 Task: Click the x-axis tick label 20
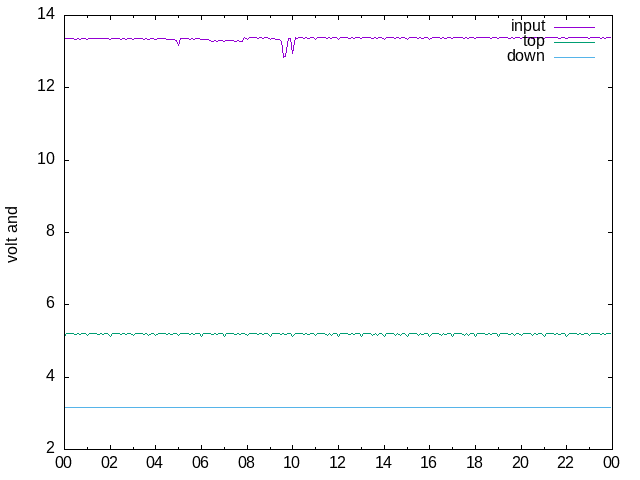(520, 463)
